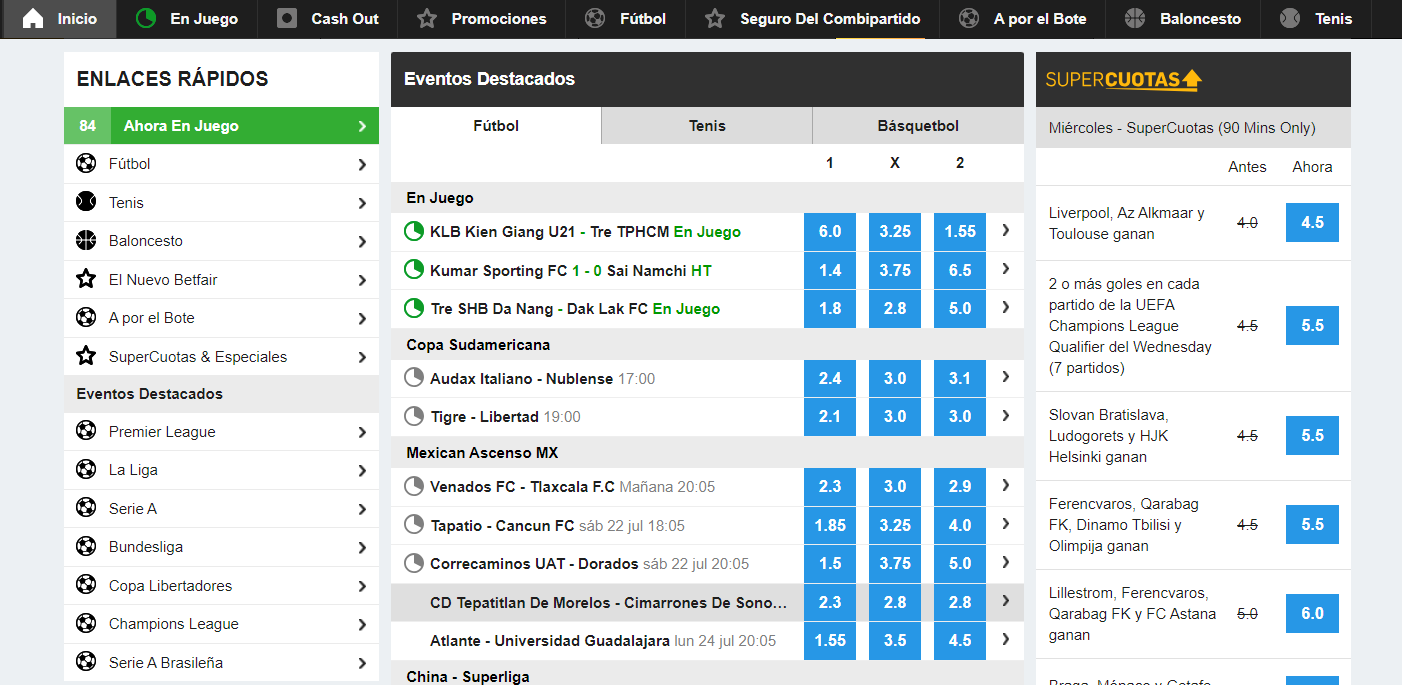This screenshot has height=685, width=1402.
Task: Select 6.0 SuperCuota for Lillestrom, Ferencvaros combo
Action: coord(1312,613)
